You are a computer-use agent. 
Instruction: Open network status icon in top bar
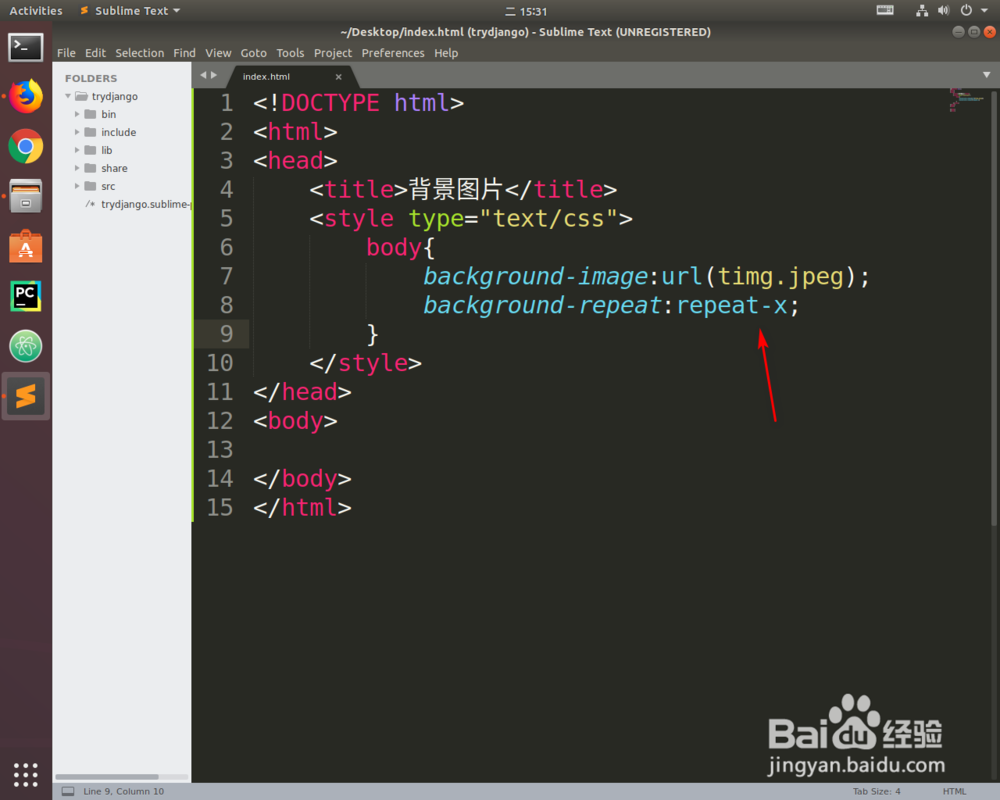point(922,10)
